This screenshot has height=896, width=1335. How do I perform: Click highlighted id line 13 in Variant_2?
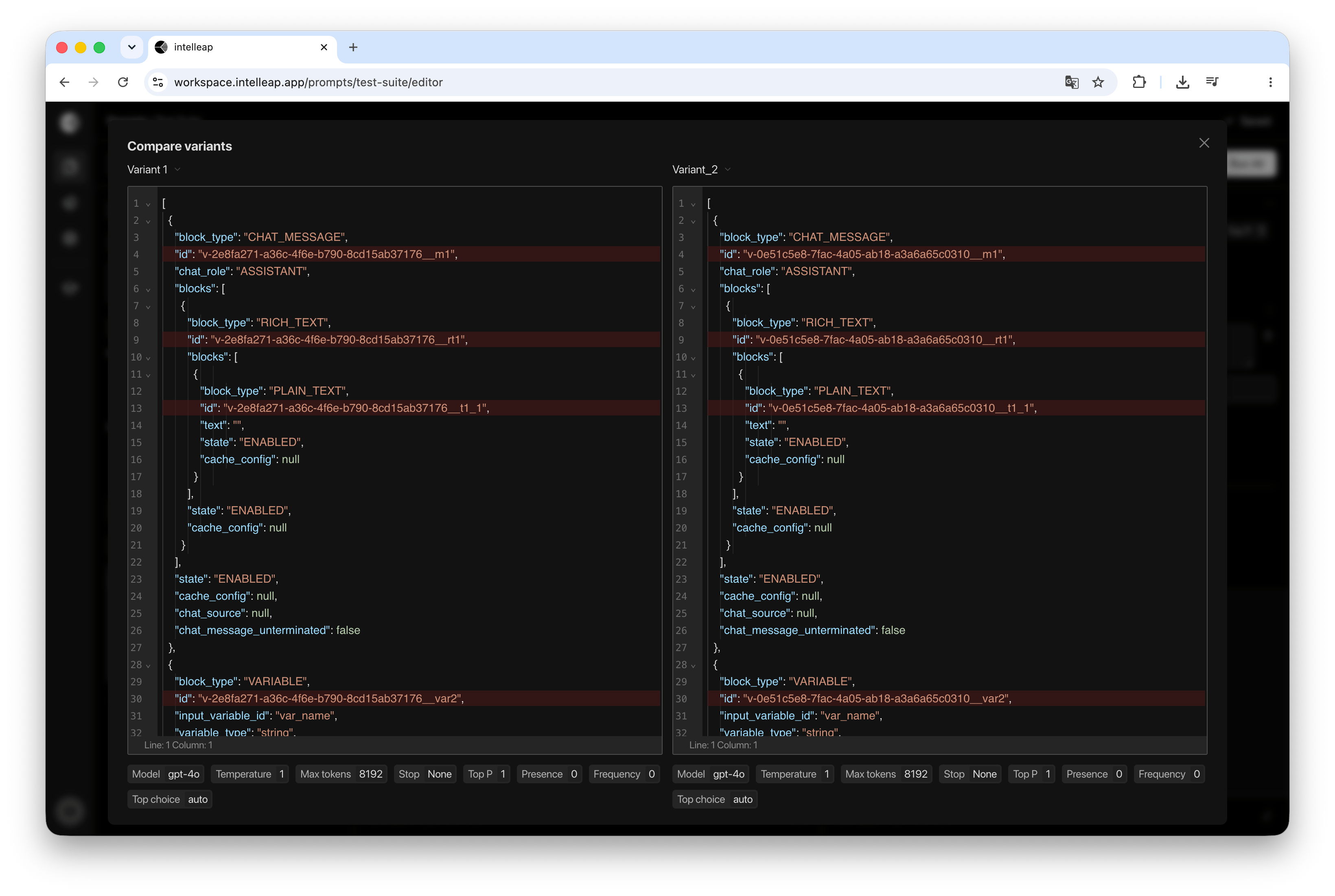tap(956, 408)
